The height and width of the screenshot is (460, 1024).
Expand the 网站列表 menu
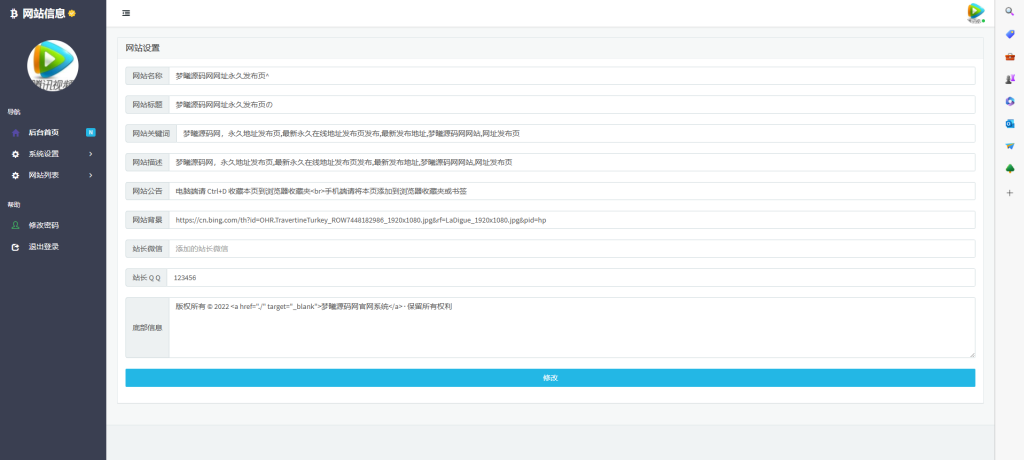coord(52,176)
